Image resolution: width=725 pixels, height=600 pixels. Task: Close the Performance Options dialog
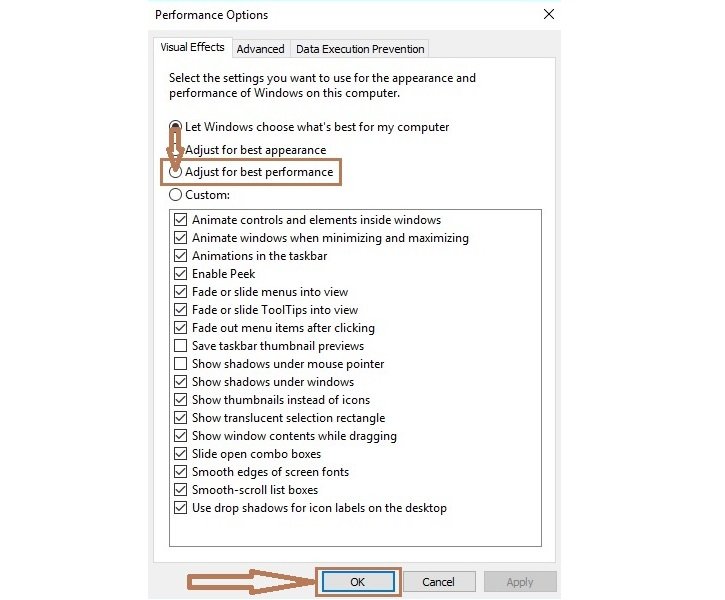pyautogui.click(x=549, y=14)
